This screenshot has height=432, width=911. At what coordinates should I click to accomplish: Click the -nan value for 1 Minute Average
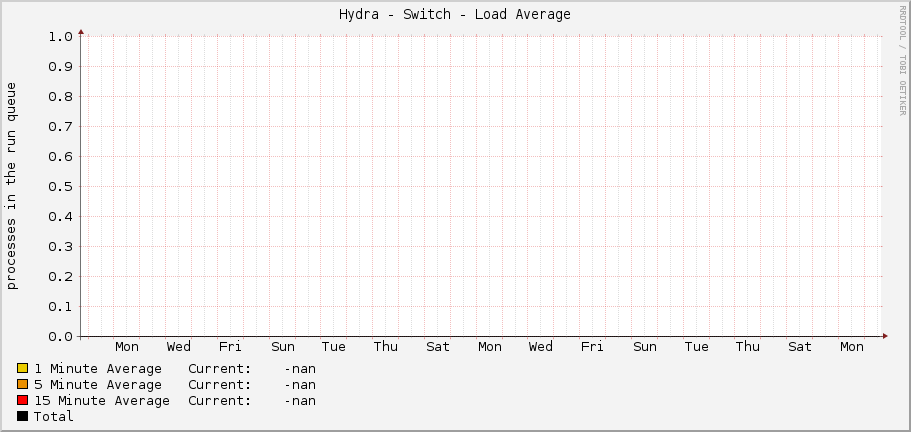(x=300, y=369)
